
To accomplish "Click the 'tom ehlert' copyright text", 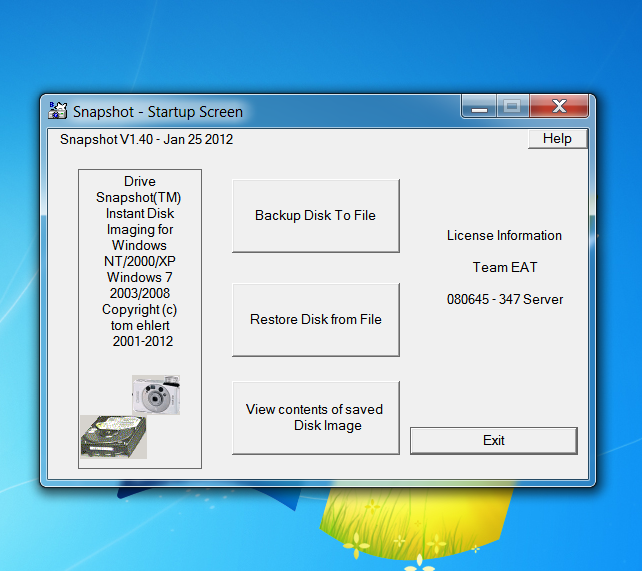I will pyautogui.click(x=140, y=325).
